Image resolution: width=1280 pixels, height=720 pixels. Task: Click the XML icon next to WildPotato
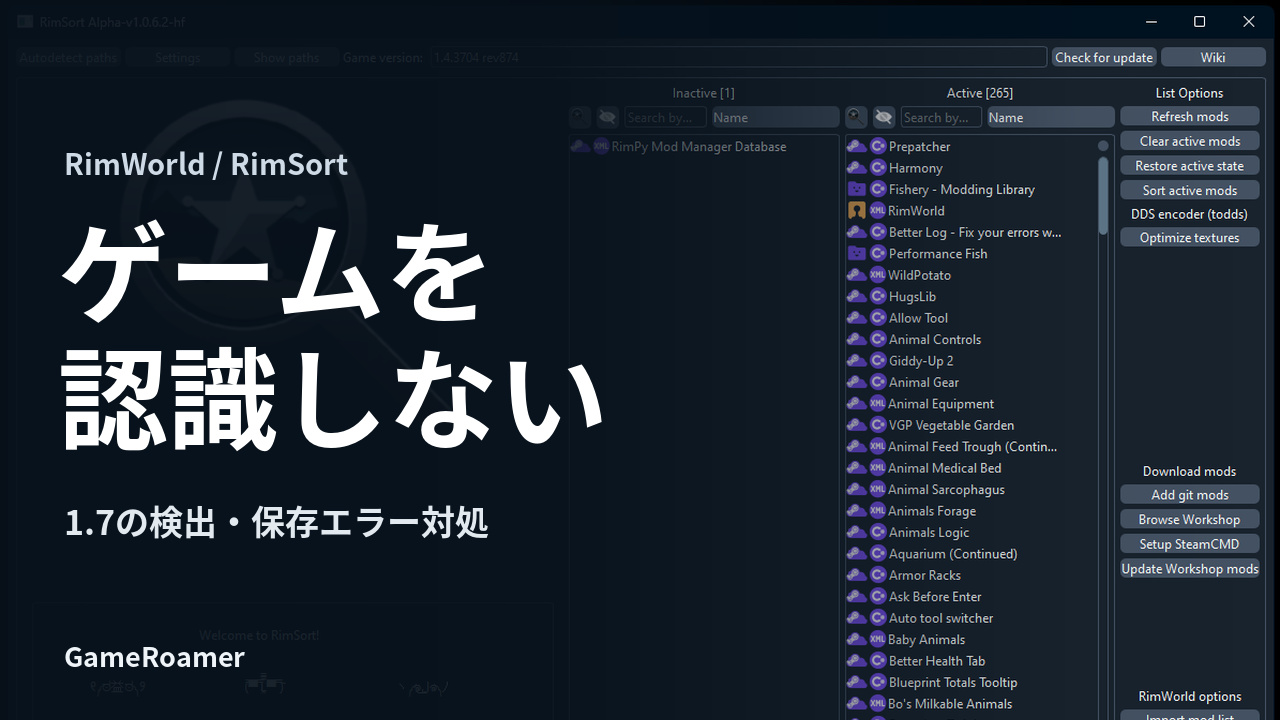[x=878, y=275]
